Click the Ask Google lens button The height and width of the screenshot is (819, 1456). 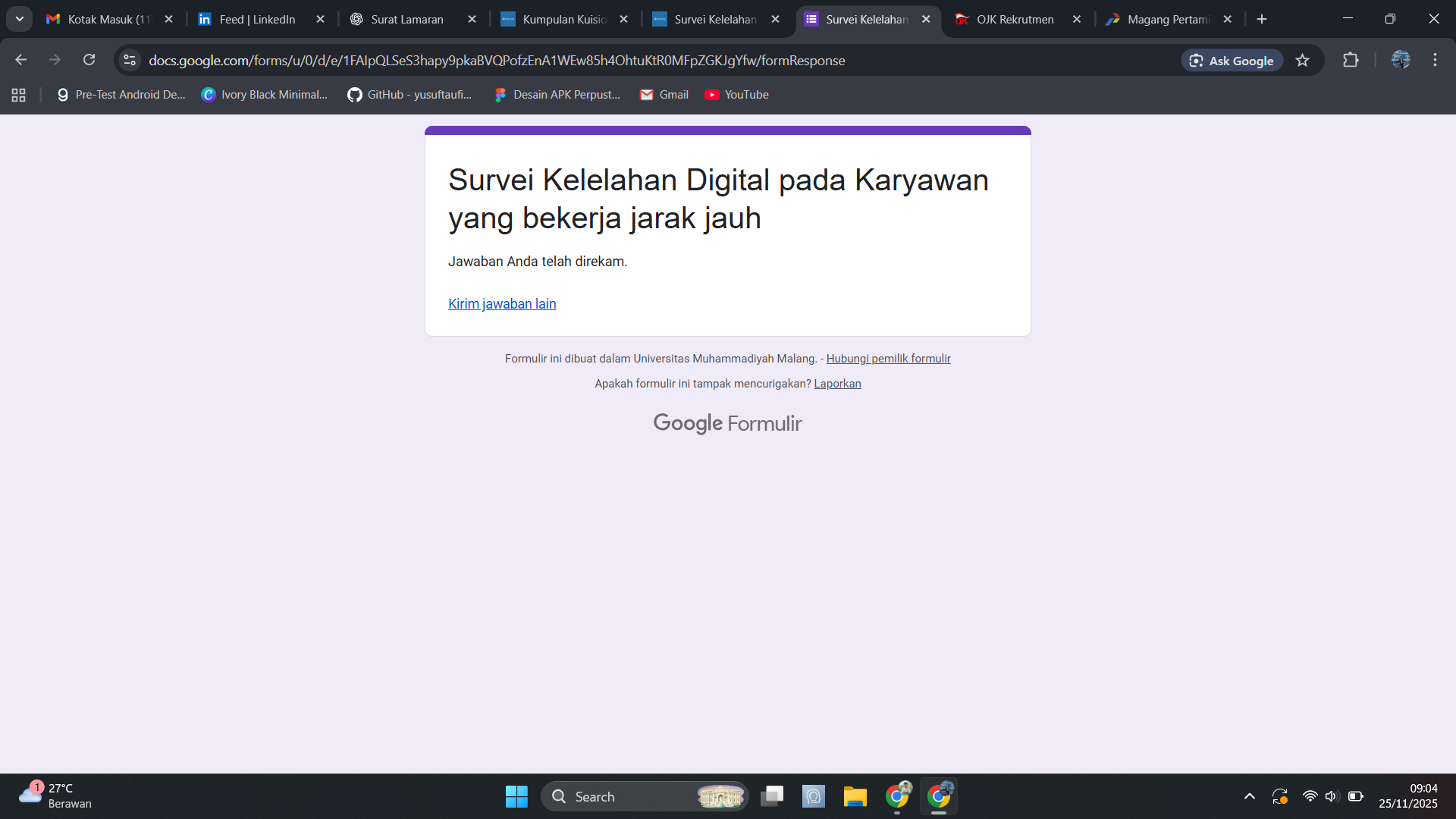click(x=1232, y=61)
